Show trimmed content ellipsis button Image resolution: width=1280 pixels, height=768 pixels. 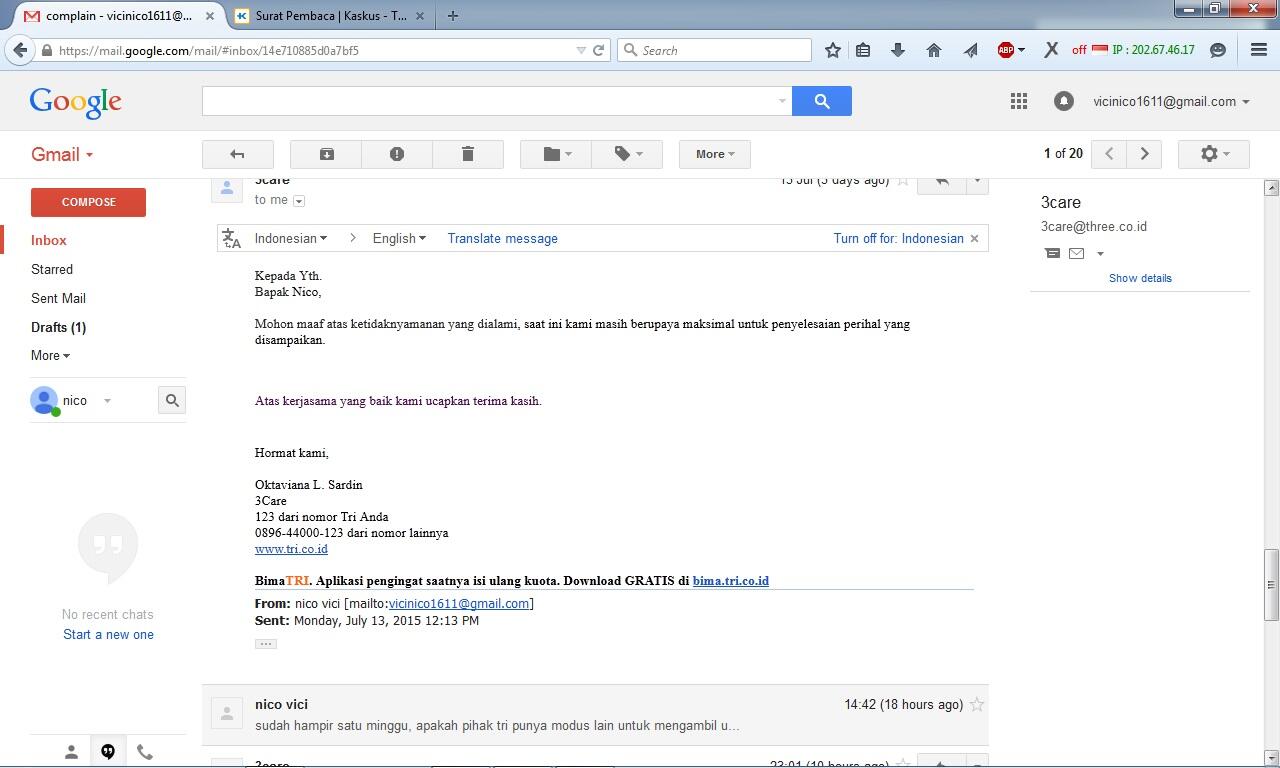click(266, 644)
